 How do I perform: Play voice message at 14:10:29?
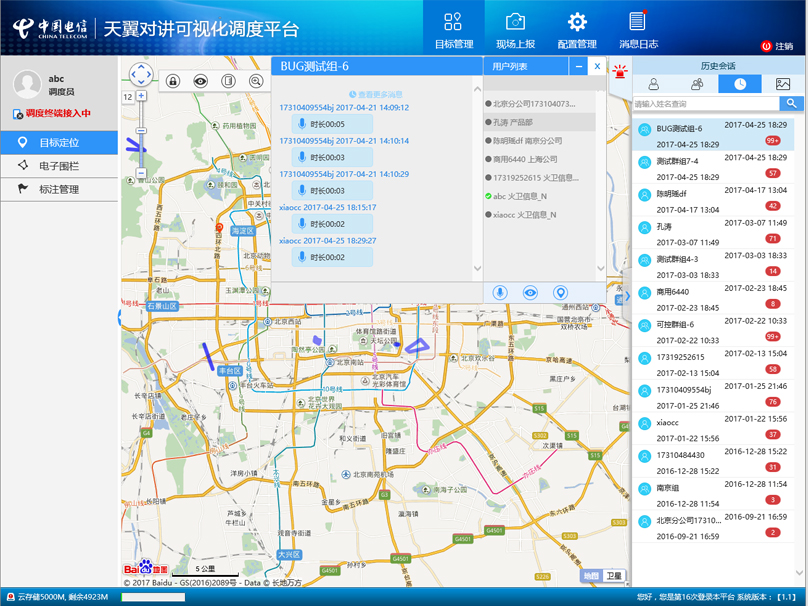point(332,191)
